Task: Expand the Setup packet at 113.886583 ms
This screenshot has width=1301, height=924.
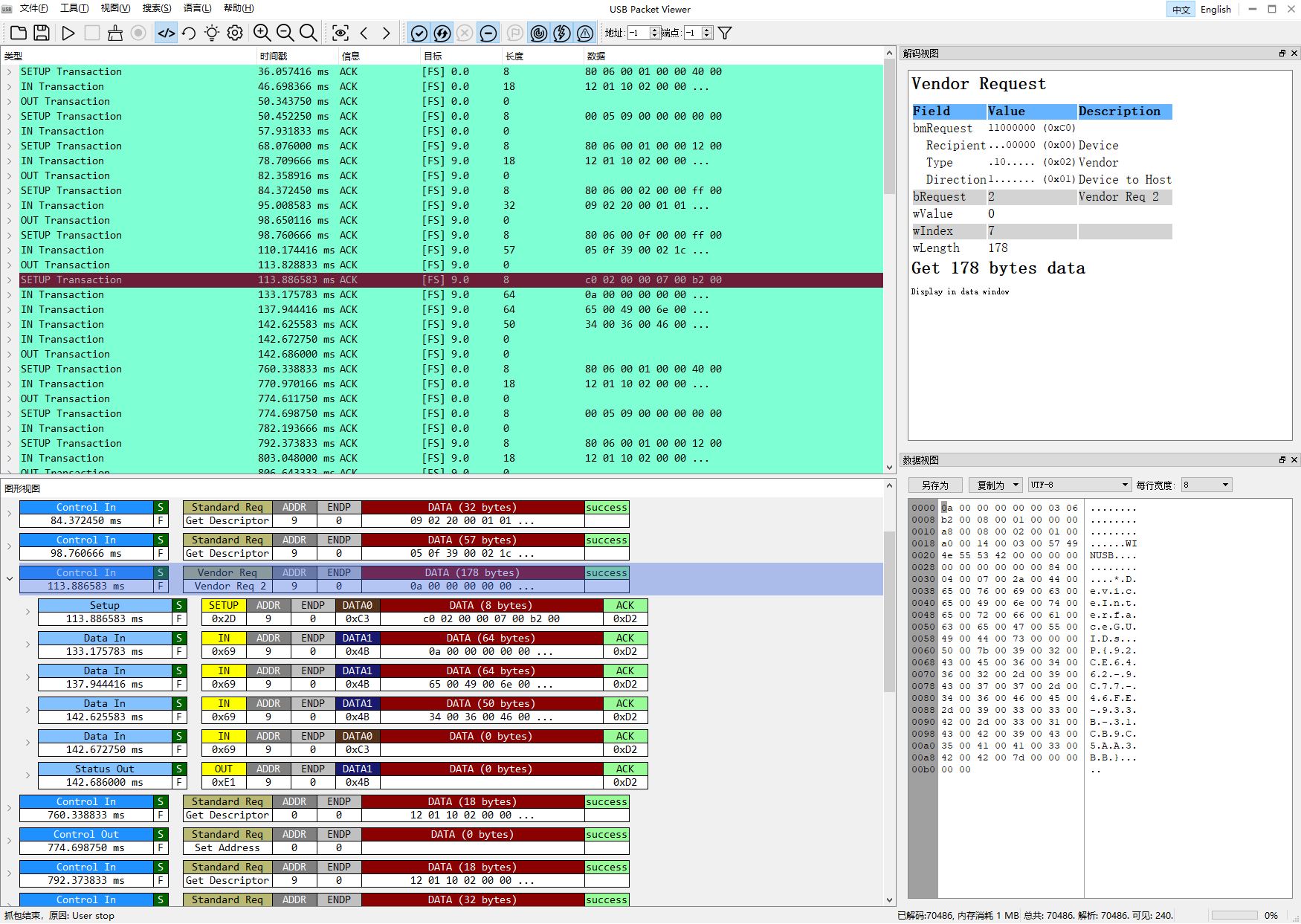Action: pyautogui.click(x=28, y=612)
